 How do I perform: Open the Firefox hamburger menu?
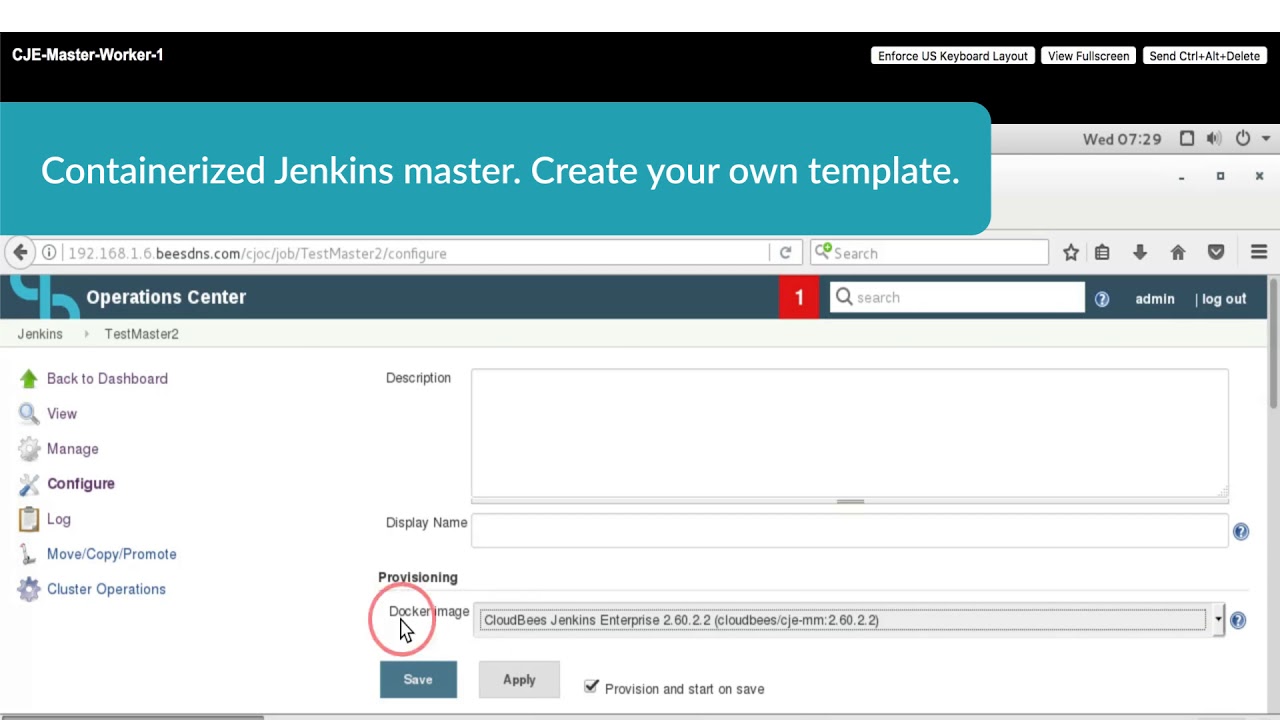[x=1259, y=253]
